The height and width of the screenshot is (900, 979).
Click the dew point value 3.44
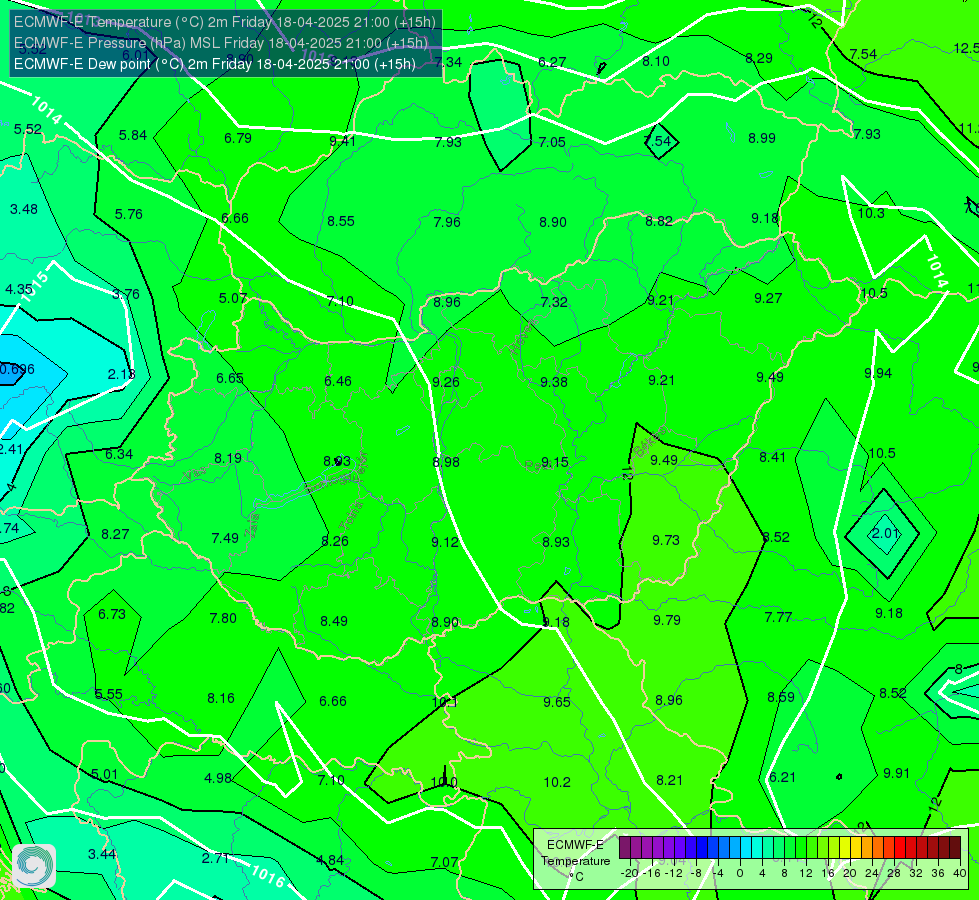click(x=102, y=854)
